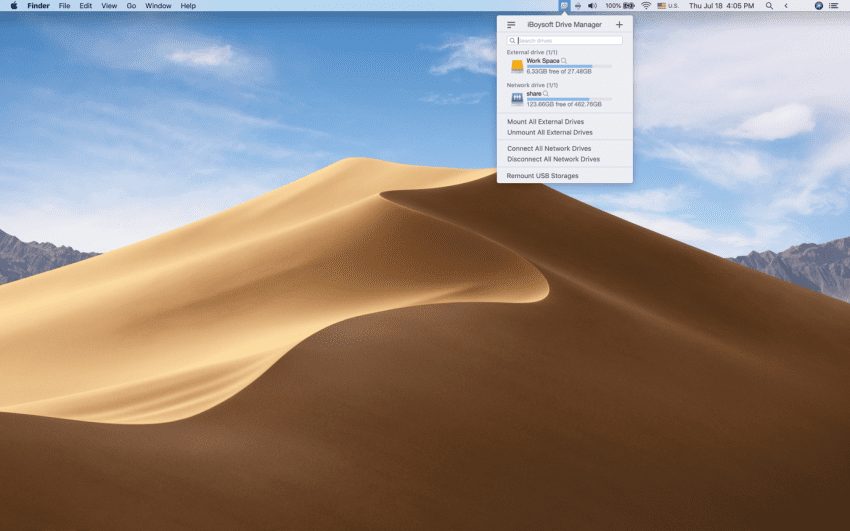Click in the Search drives field

(x=568, y=41)
